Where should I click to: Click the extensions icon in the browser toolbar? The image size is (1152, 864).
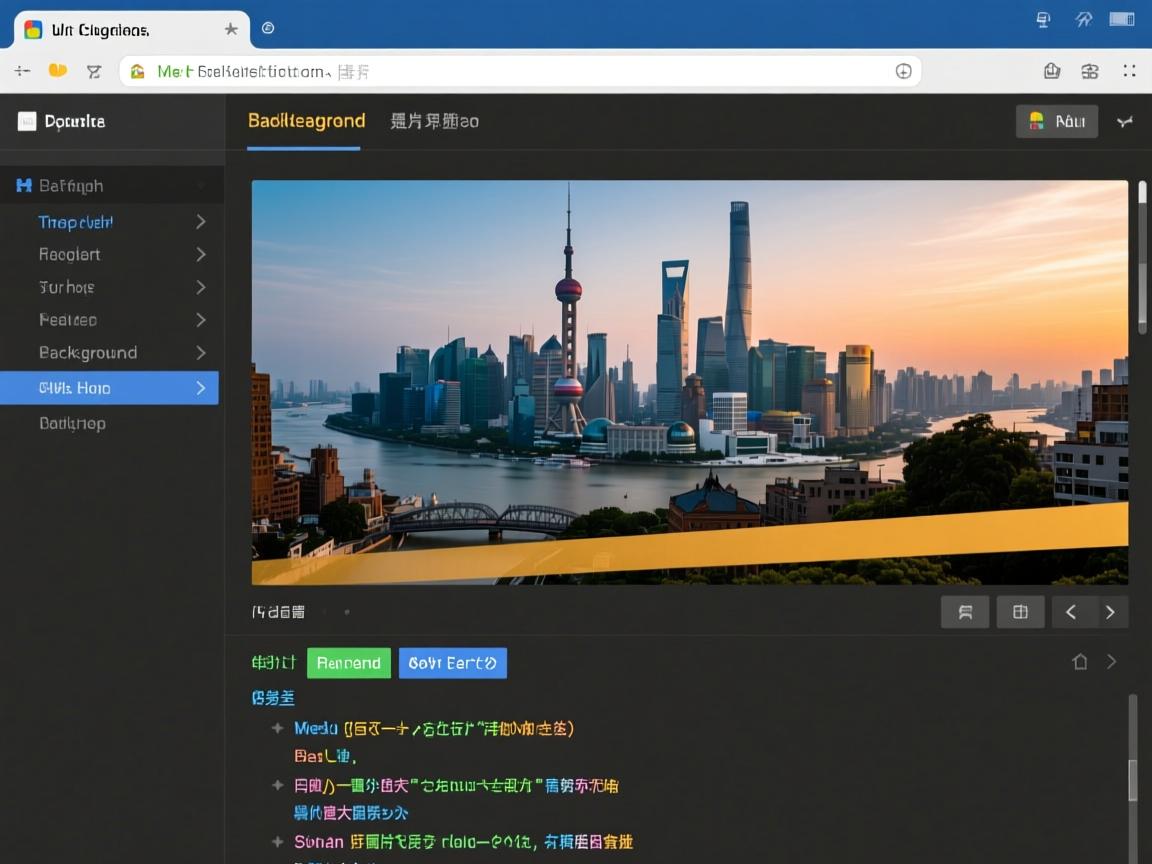click(1090, 71)
